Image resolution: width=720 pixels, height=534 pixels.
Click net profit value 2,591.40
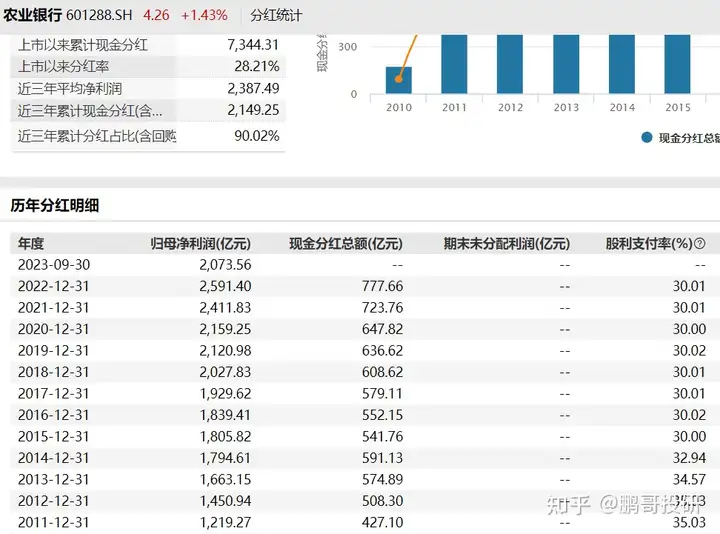(x=225, y=287)
